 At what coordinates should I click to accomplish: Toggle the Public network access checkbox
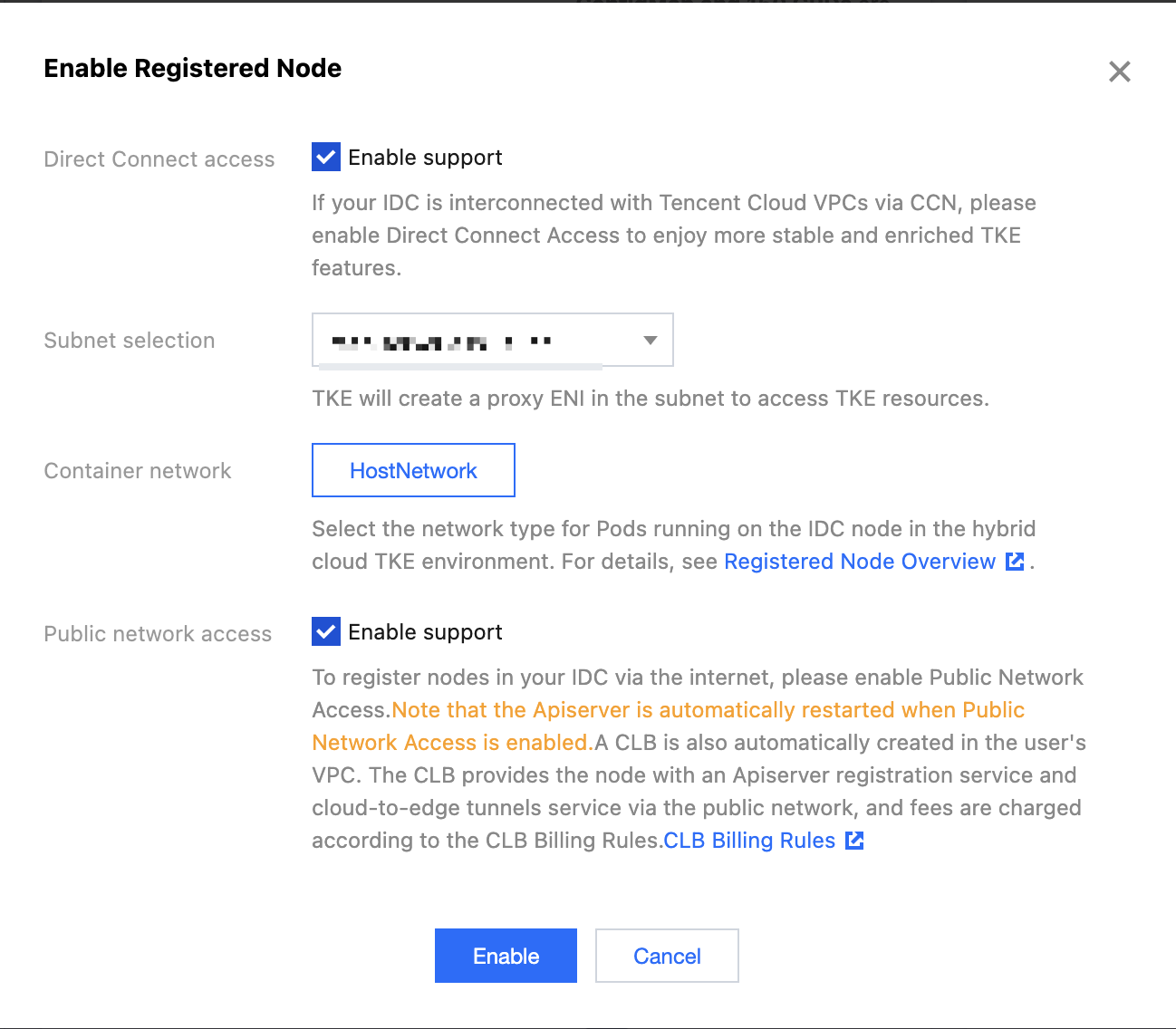click(x=326, y=631)
